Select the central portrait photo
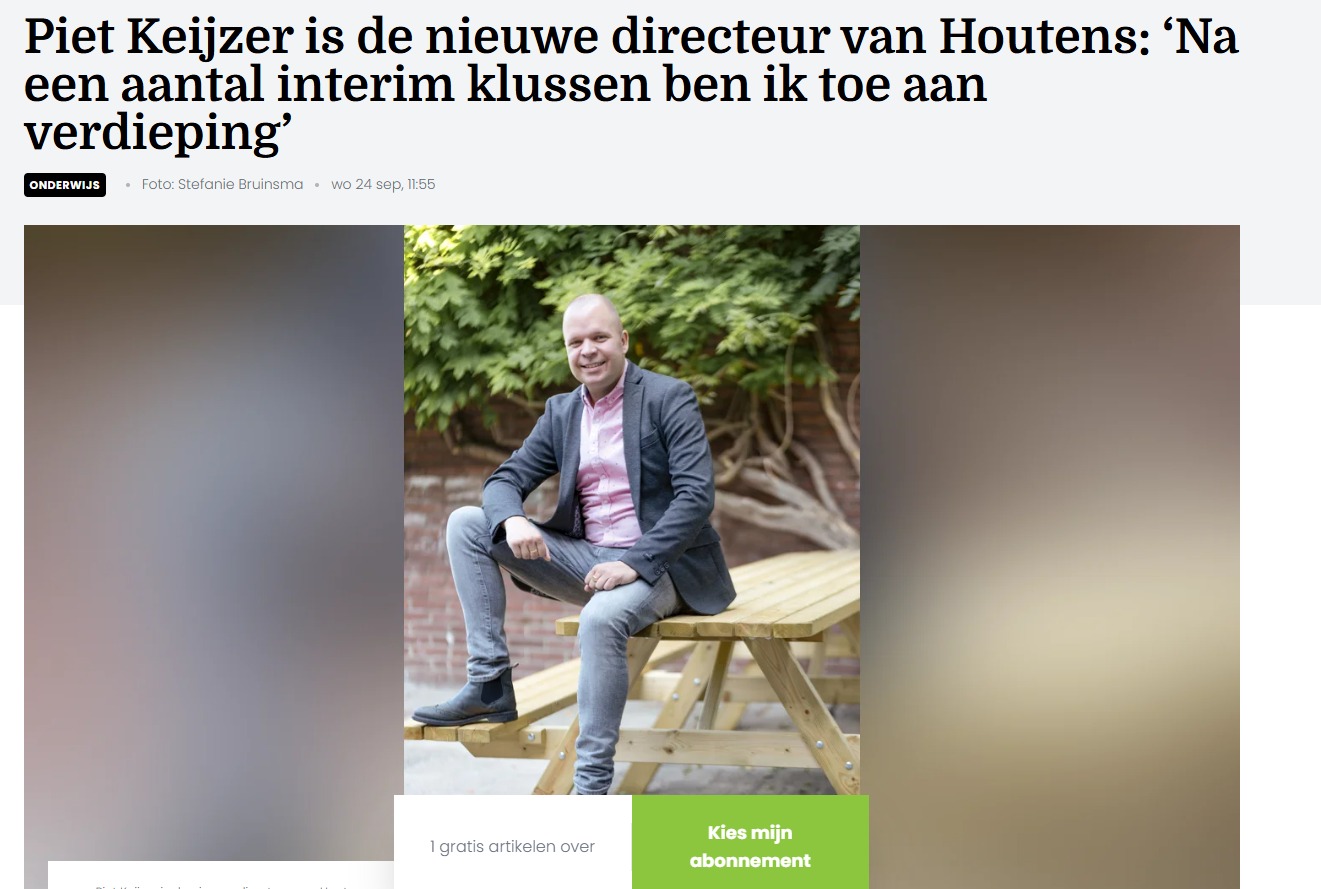 coord(632,510)
